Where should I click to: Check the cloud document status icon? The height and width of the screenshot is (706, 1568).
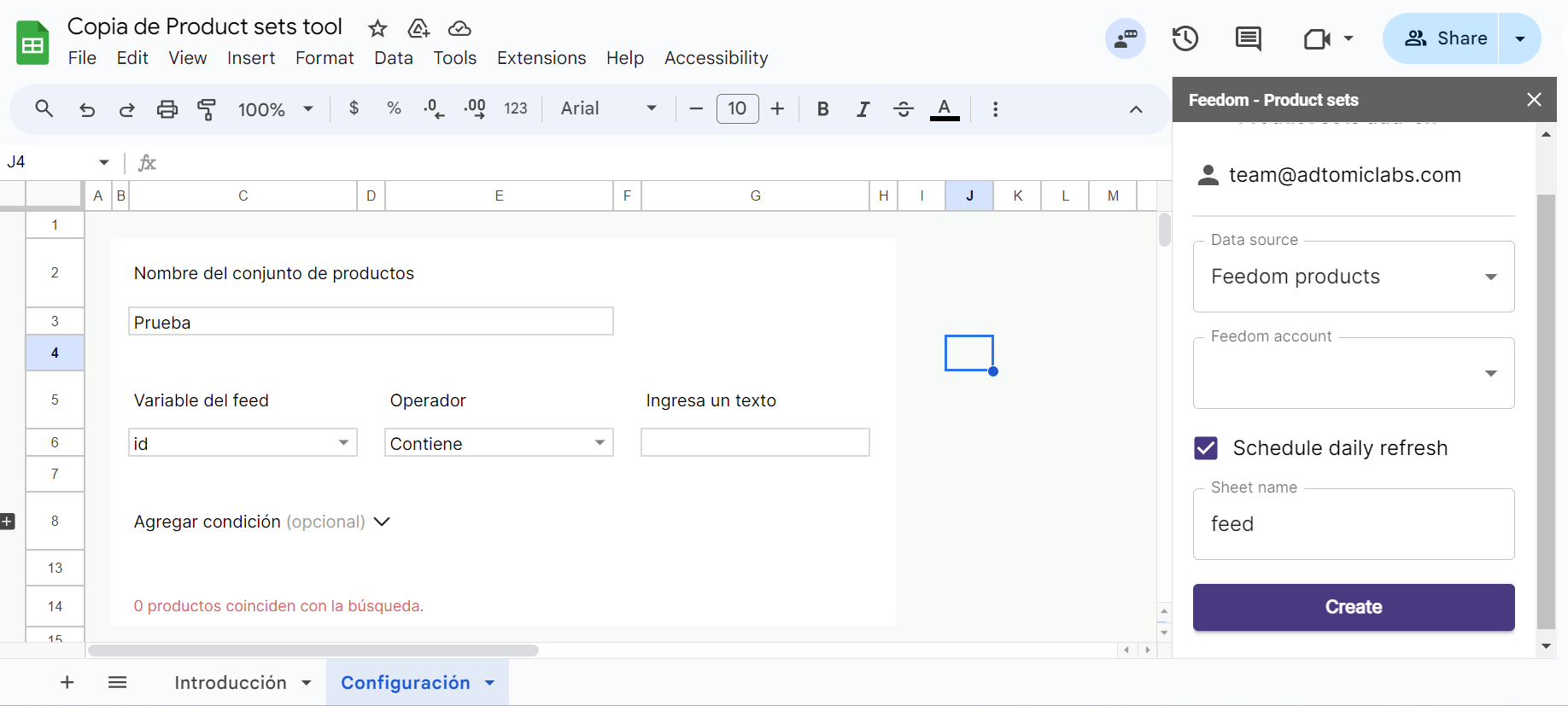(459, 28)
